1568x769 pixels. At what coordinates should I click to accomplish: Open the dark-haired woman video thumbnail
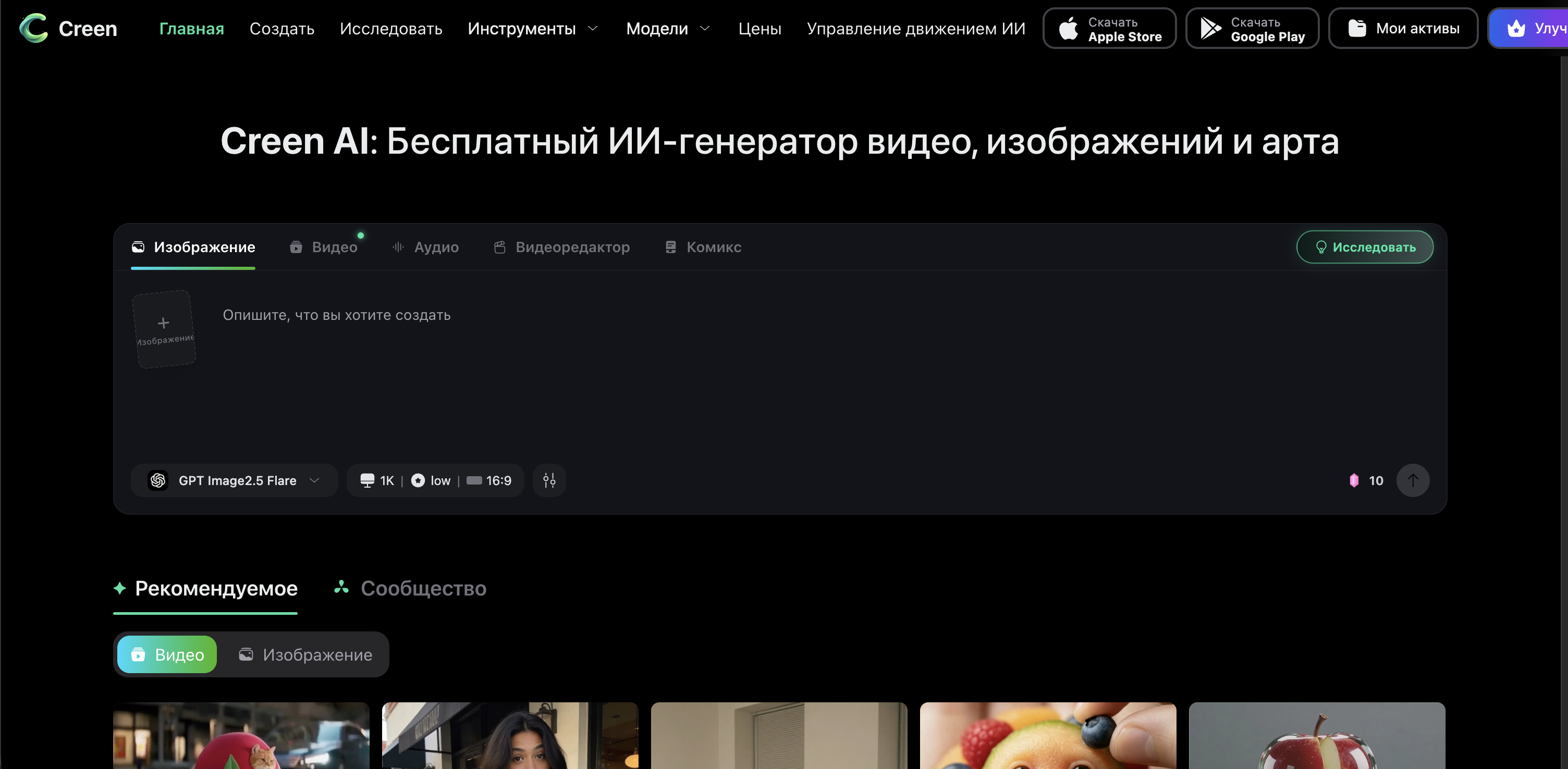pos(510,736)
